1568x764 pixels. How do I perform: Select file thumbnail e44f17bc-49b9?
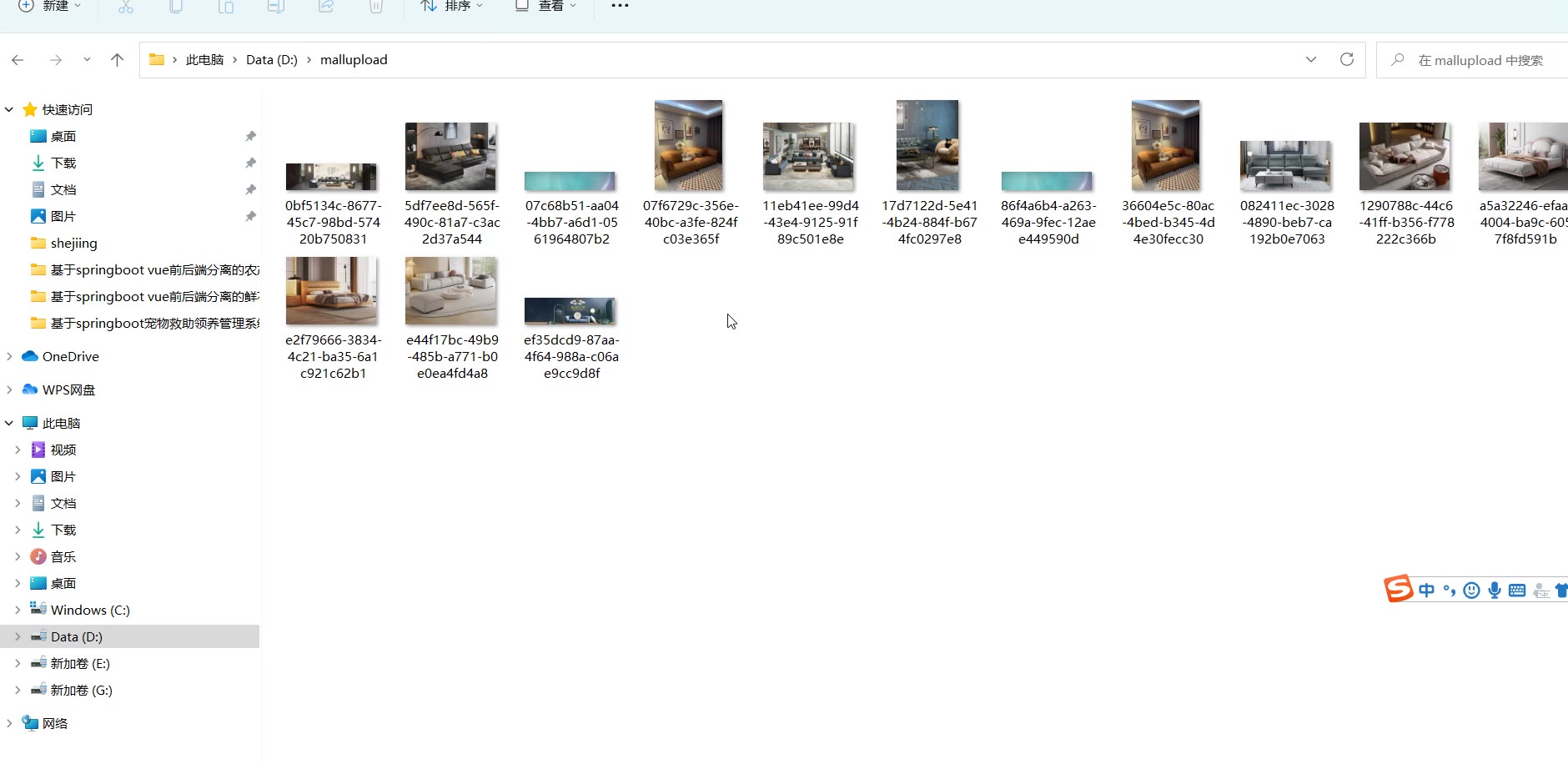tap(451, 291)
